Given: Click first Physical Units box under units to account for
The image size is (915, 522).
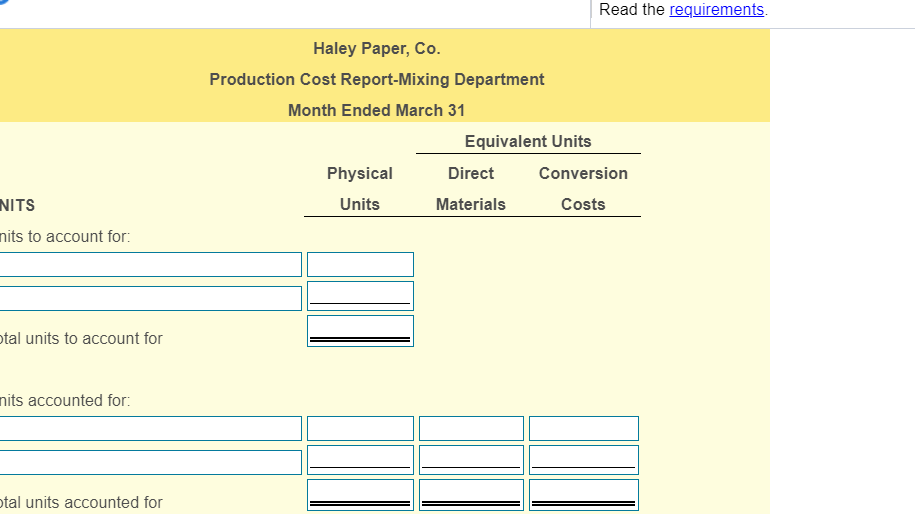Looking at the screenshot, I should pos(360,265).
